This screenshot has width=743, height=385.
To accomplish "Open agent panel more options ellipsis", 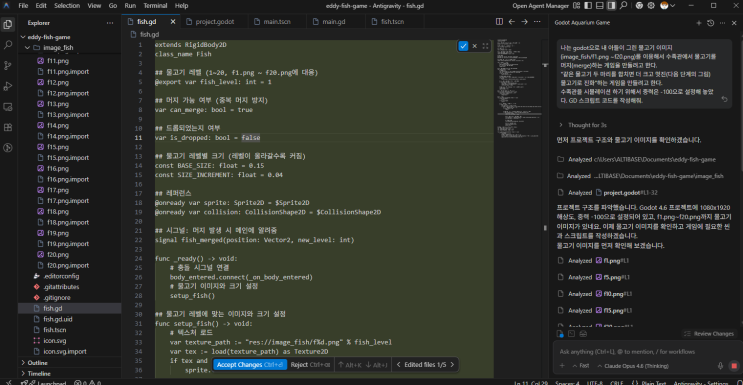I will pyautogui.click(x=722, y=23).
